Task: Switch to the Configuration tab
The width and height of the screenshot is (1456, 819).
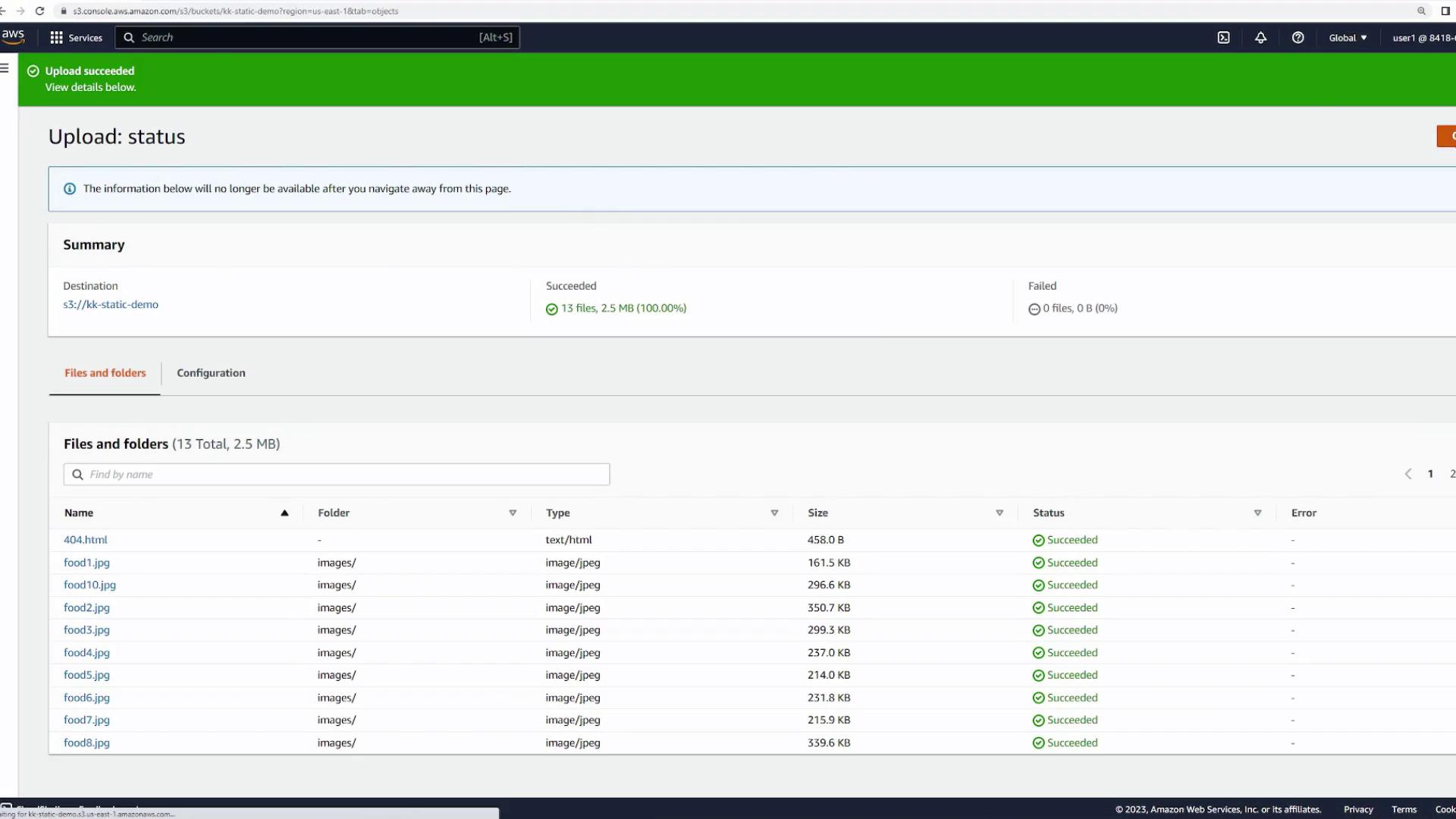Action: click(x=211, y=373)
